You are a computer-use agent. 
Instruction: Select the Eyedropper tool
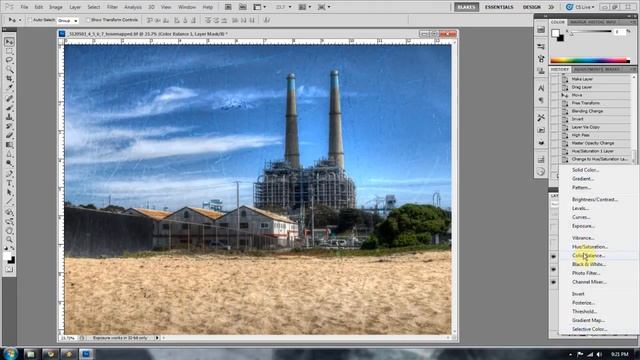pyautogui.click(x=9, y=87)
